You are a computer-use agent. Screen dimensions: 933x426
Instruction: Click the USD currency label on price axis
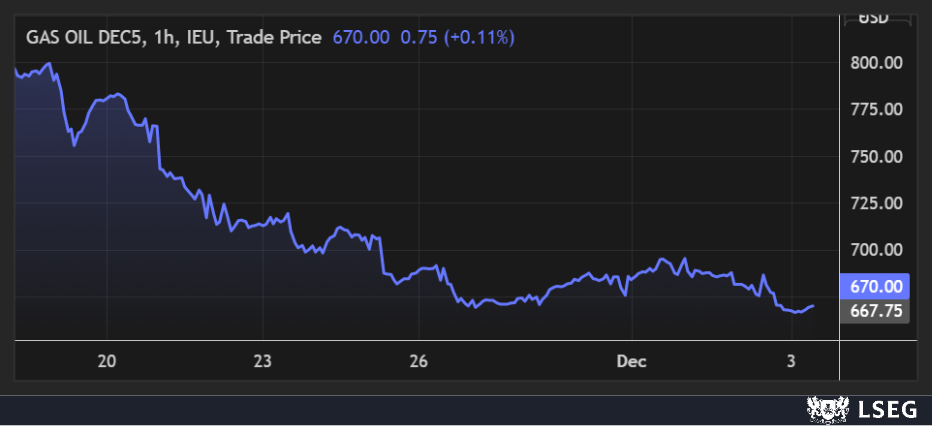click(874, 17)
